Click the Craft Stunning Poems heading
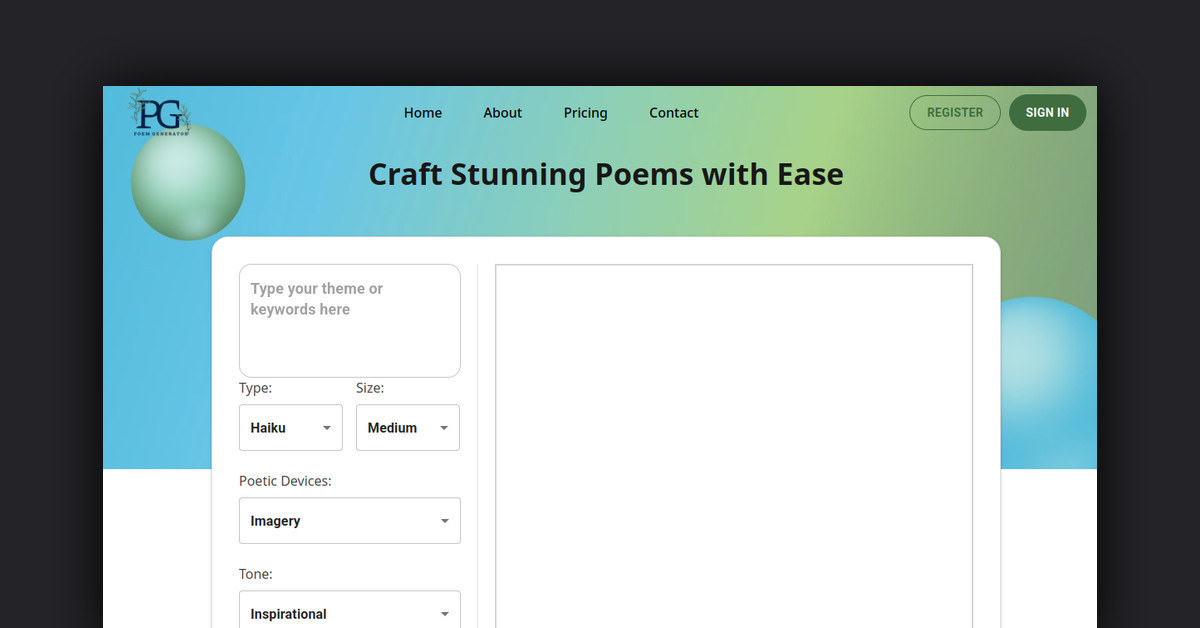Viewport: 1200px width, 628px height. [605, 174]
